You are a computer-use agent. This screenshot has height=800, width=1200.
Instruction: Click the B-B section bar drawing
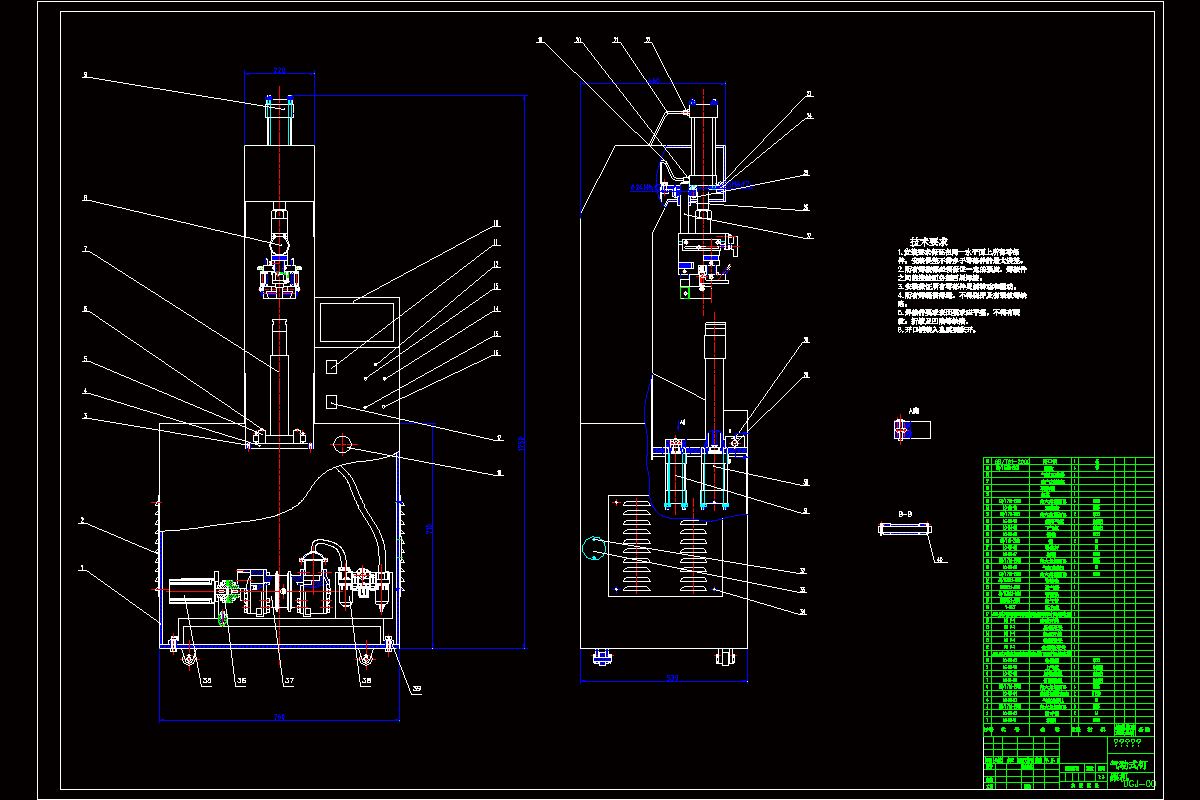click(905, 528)
